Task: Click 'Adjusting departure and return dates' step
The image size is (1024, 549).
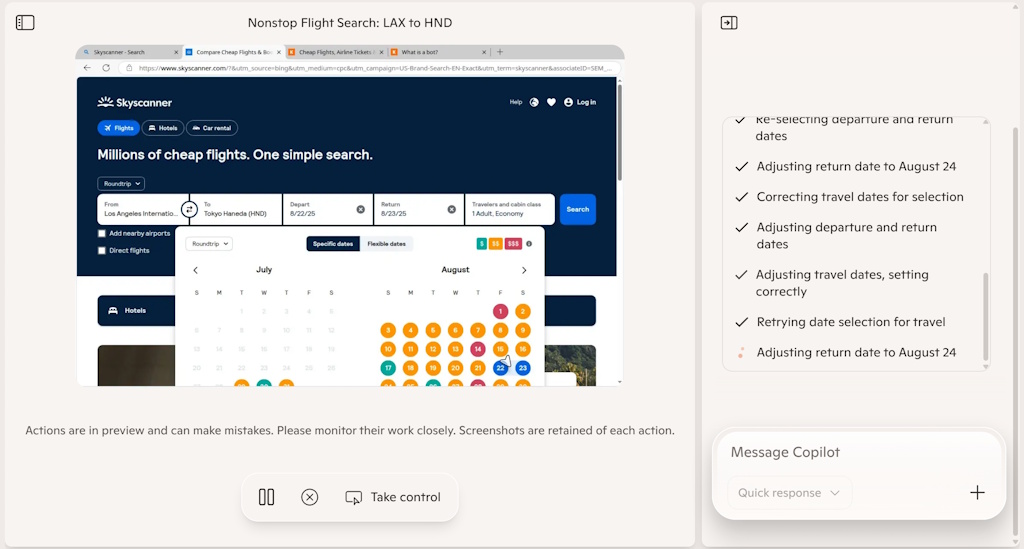Action: tap(846, 236)
